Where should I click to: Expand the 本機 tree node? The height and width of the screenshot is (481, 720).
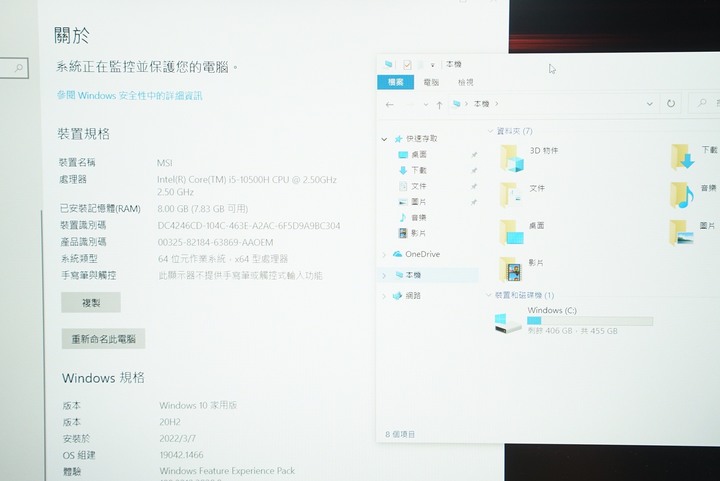[384, 275]
